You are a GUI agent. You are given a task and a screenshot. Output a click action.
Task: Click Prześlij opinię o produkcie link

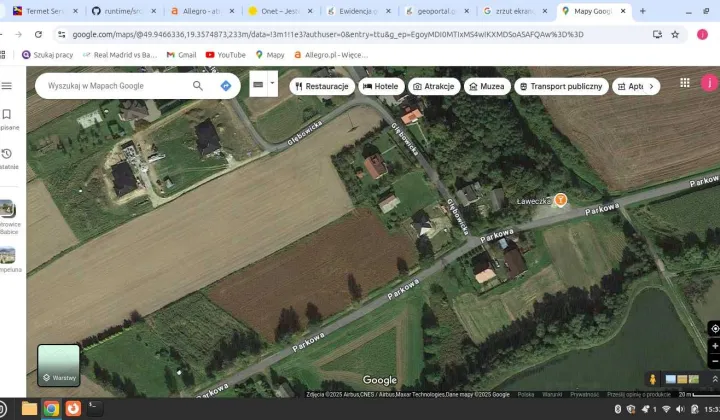[639, 394]
